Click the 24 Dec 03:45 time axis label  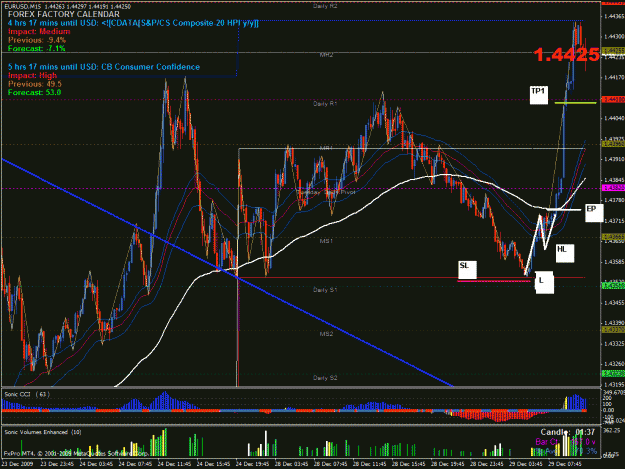(x=96, y=464)
